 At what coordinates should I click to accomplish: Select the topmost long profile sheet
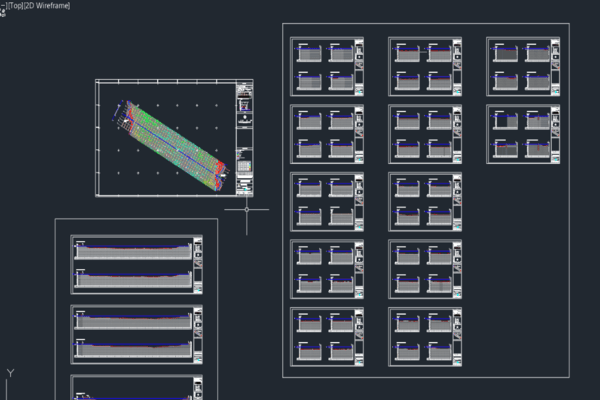[x=137, y=265]
